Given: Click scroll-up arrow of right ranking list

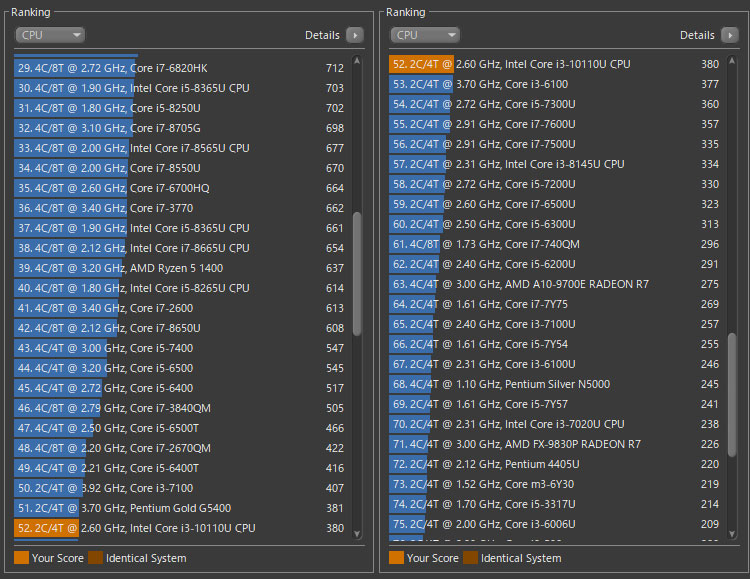Looking at the screenshot, I should pos(732,61).
